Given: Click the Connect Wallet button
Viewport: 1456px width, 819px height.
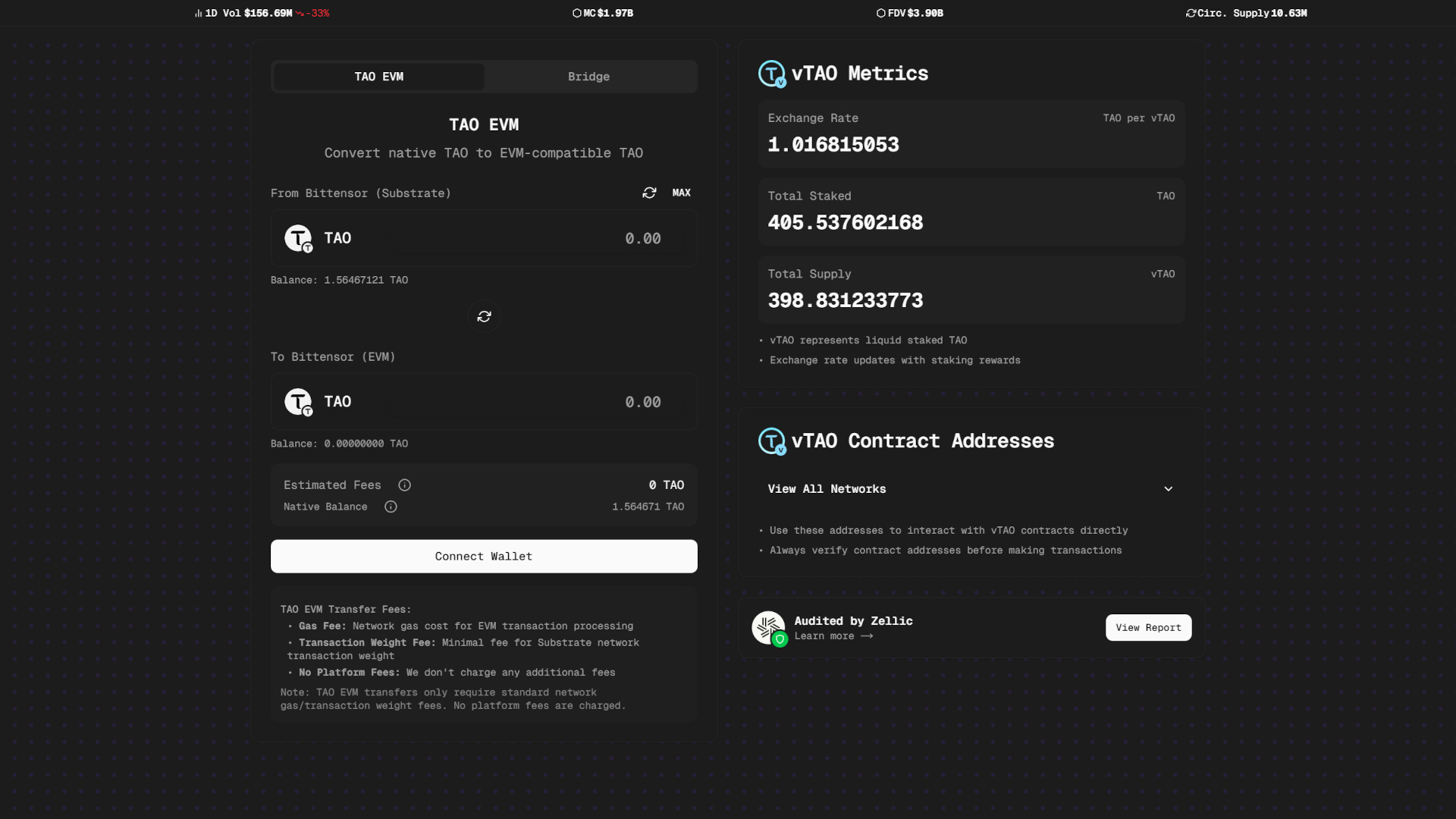Looking at the screenshot, I should click(x=483, y=556).
